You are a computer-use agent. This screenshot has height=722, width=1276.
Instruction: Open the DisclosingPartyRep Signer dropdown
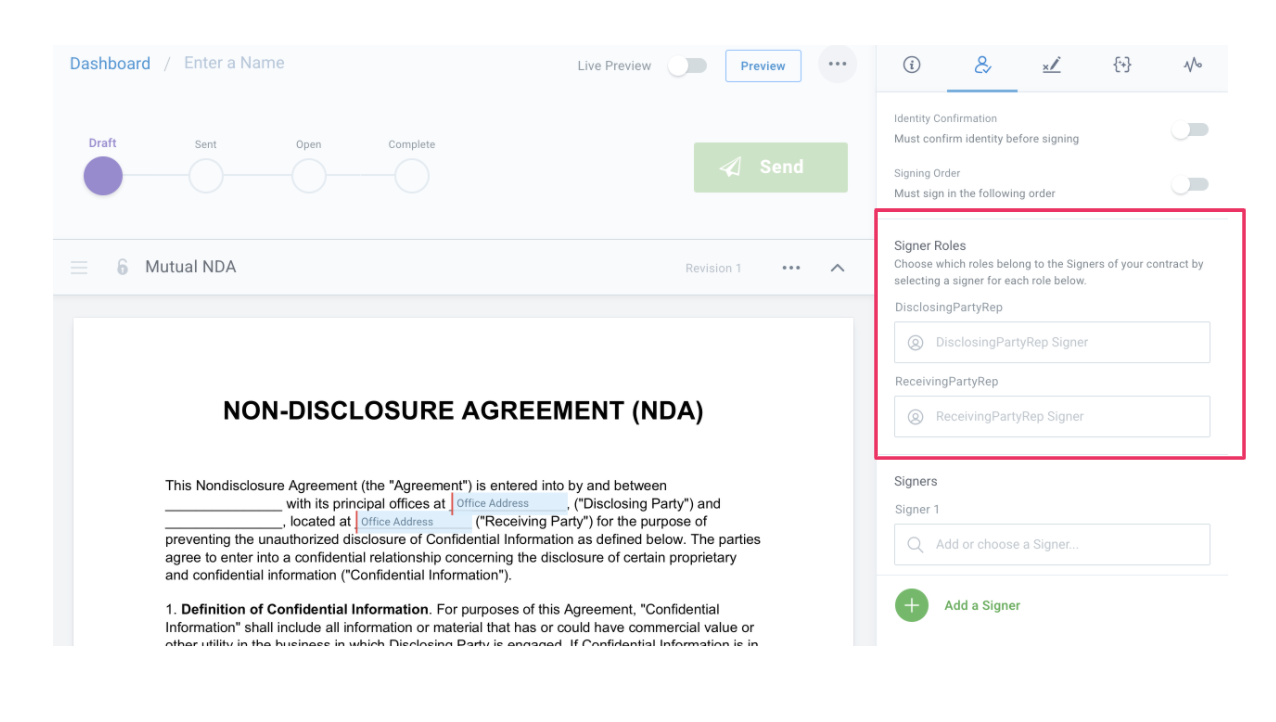tap(1052, 342)
